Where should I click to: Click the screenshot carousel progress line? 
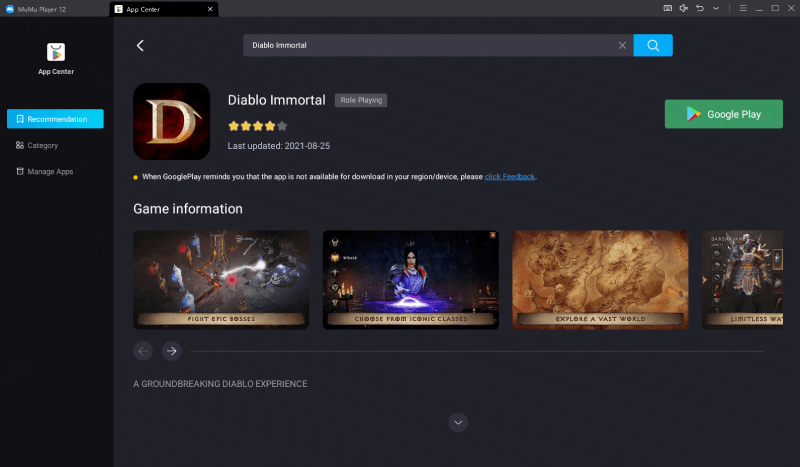click(x=477, y=351)
